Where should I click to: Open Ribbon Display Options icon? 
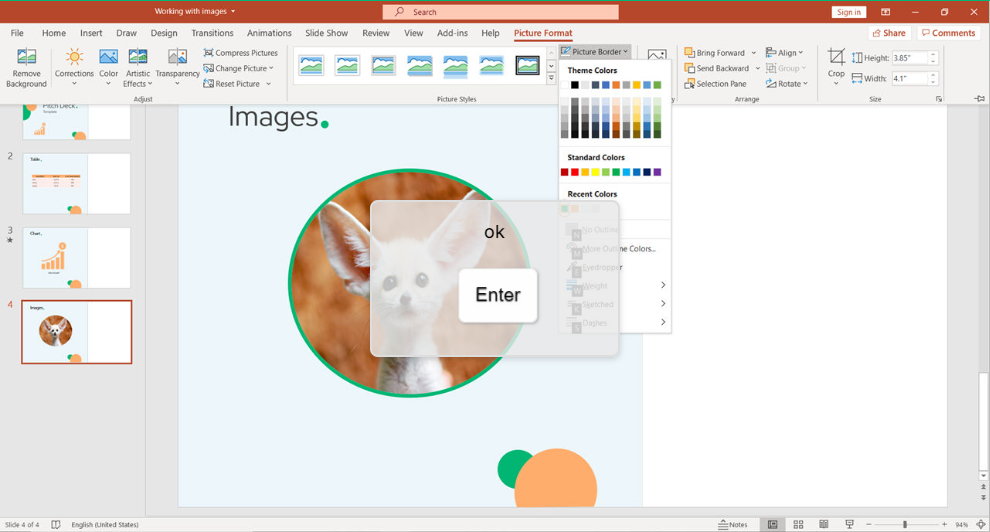pos(886,12)
